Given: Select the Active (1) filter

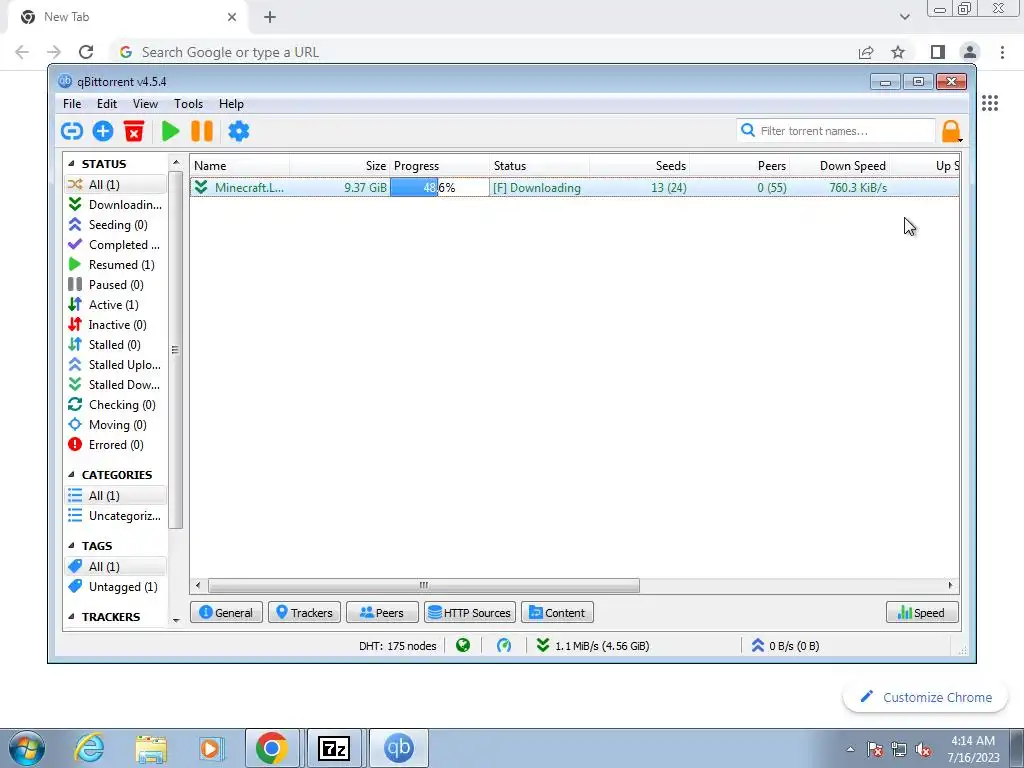Looking at the screenshot, I should (115, 305).
